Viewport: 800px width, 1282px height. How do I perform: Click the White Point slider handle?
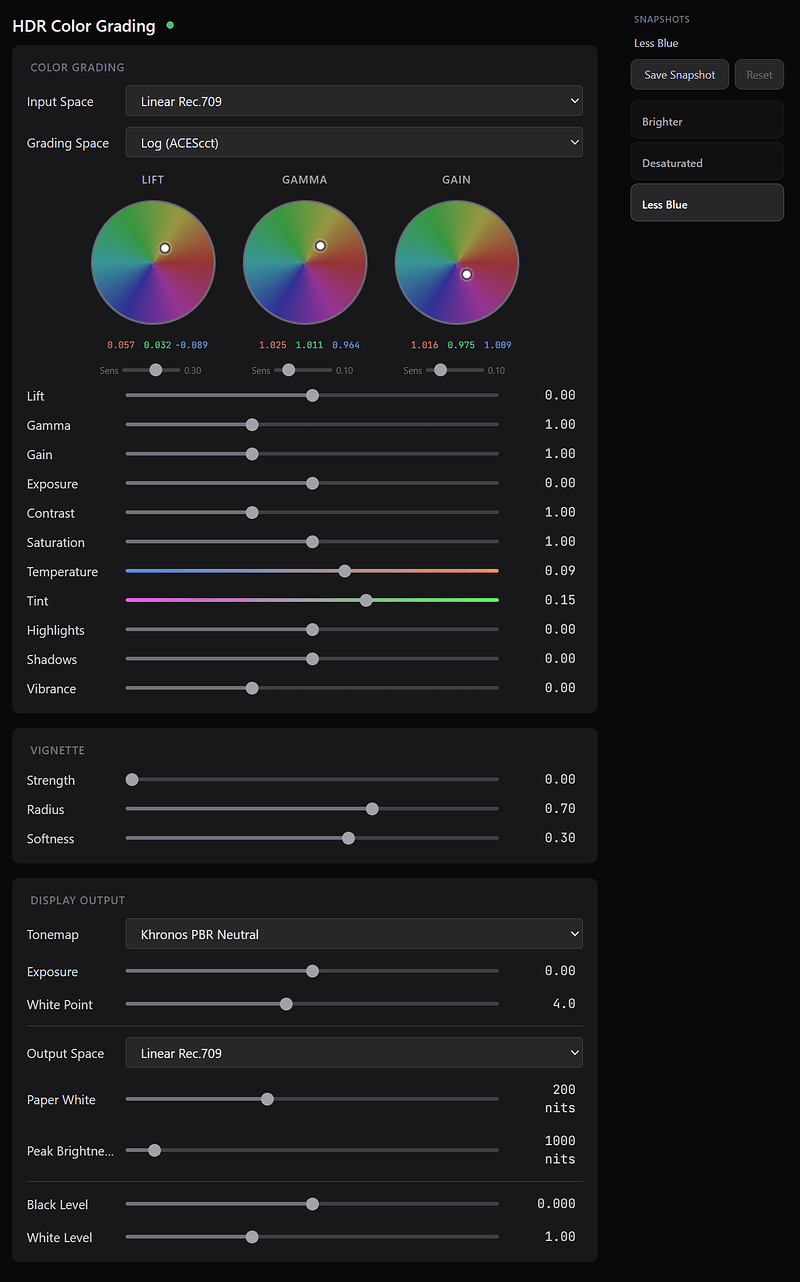[286, 1004]
